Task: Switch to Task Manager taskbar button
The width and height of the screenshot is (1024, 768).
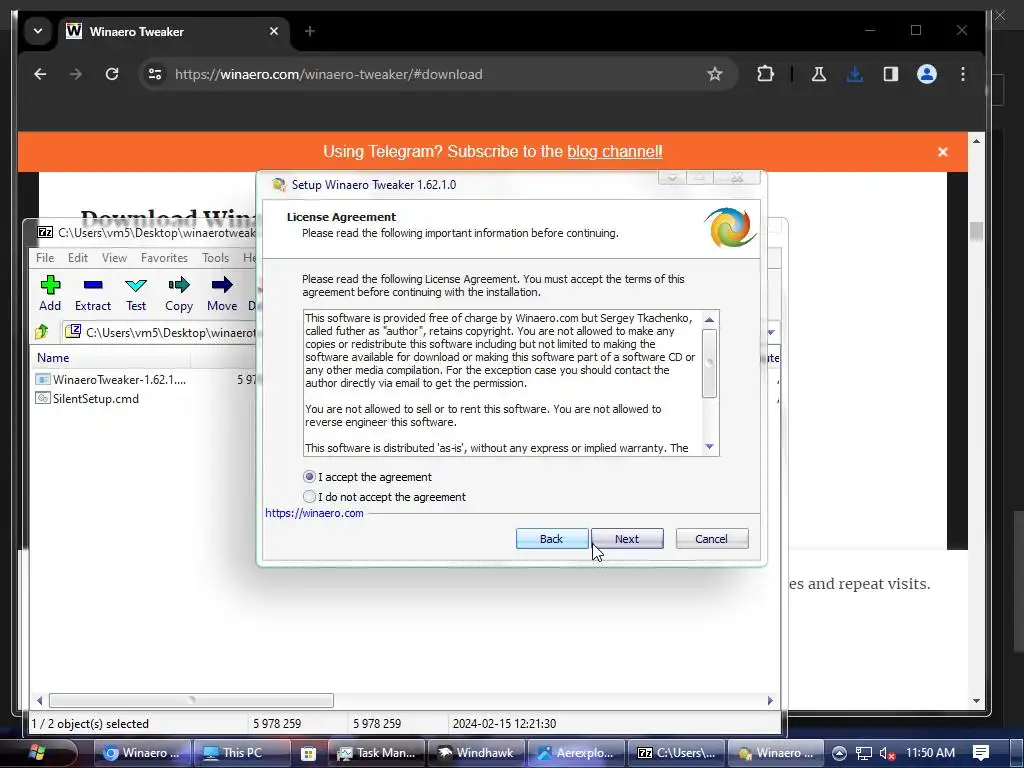Action: tap(376, 753)
